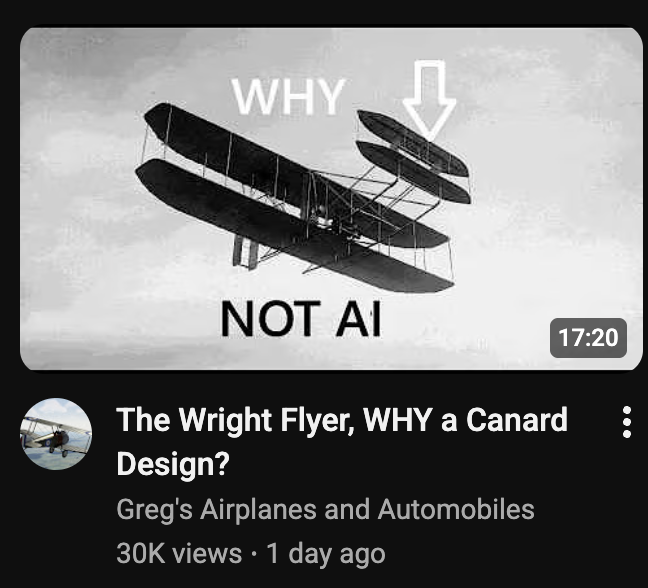This screenshot has height=588, width=648.
Task: Click 'The Wright Flyer' at title start
Action: tap(235, 421)
